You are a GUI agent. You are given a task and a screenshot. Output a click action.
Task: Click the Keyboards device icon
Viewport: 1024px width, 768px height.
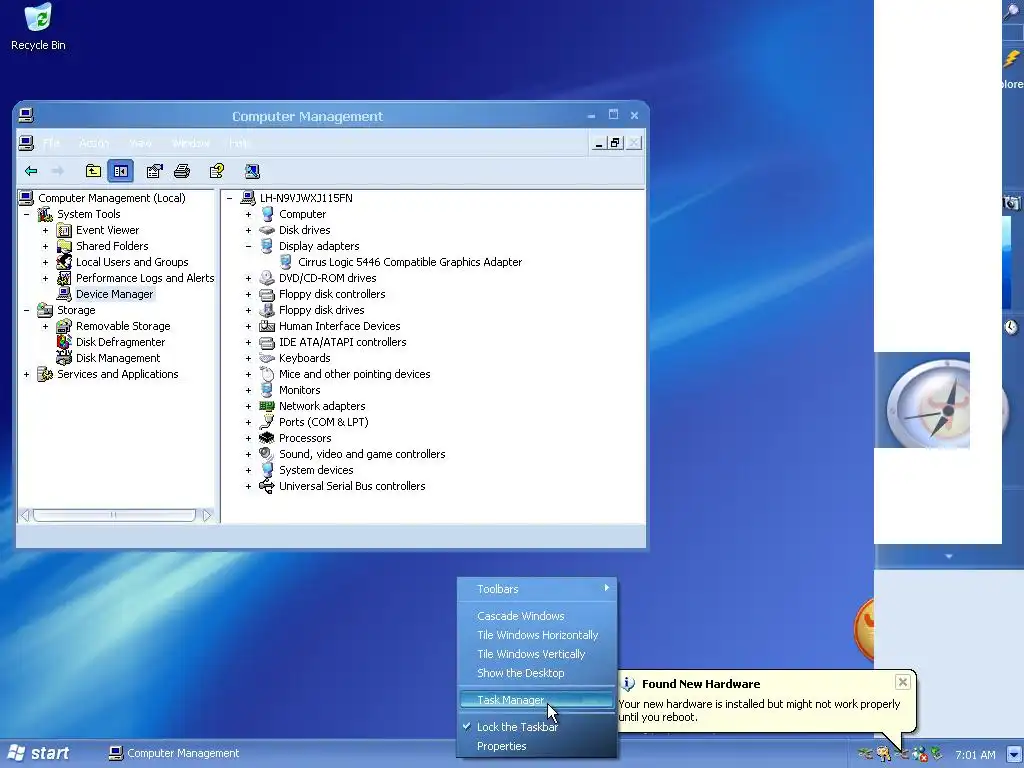pyautogui.click(x=266, y=358)
